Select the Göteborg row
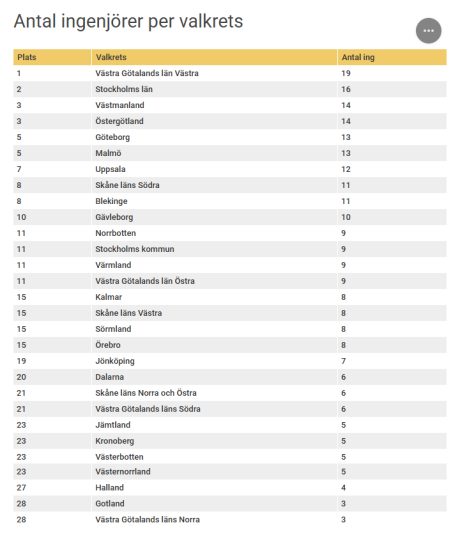 230,137
